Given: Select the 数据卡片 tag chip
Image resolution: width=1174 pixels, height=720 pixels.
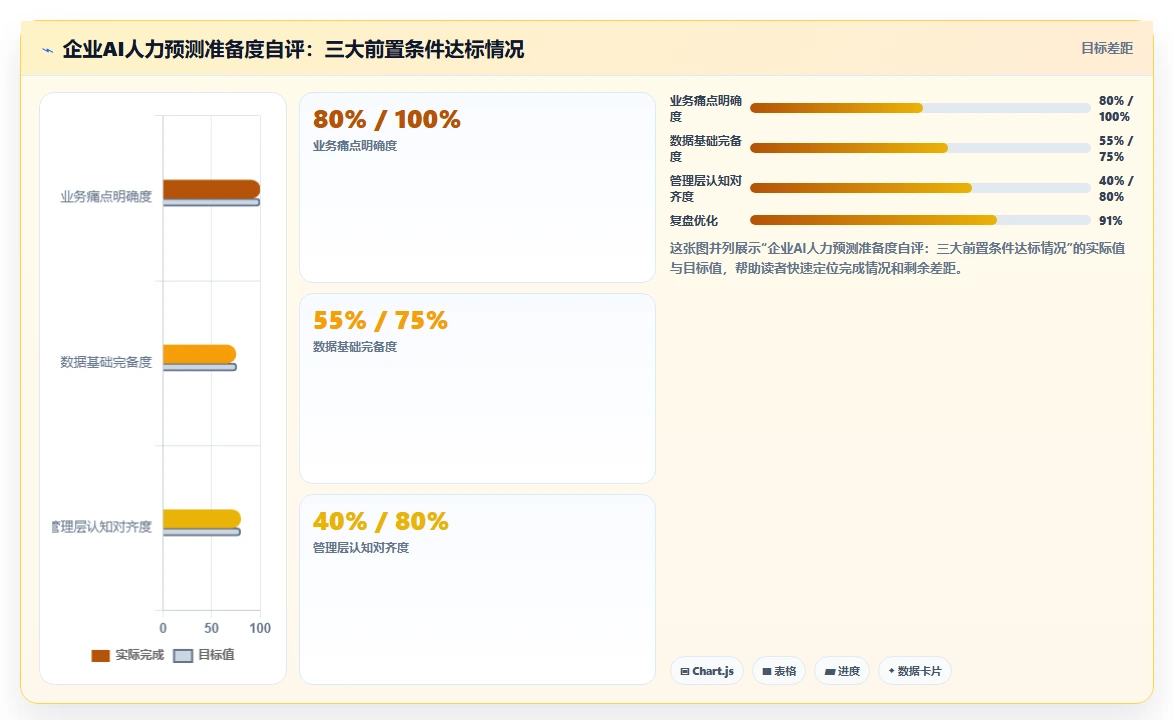Looking at the screenshot, I should pos(914,671).
